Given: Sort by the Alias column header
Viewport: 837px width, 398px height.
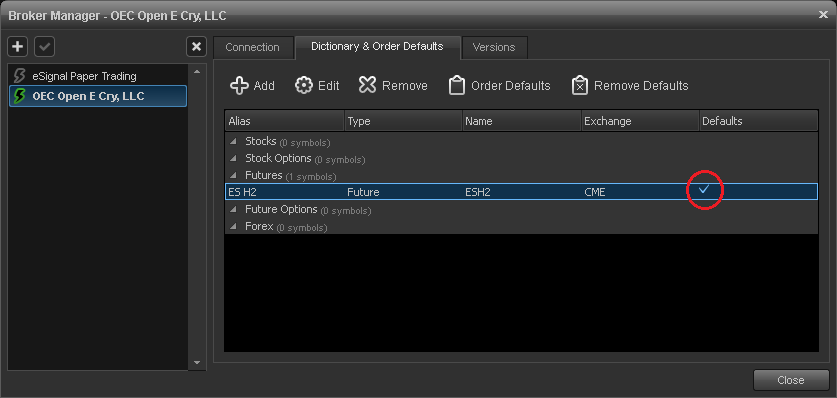Looking at the screenshot, I should pyautogui.click(x=284, y=121).
